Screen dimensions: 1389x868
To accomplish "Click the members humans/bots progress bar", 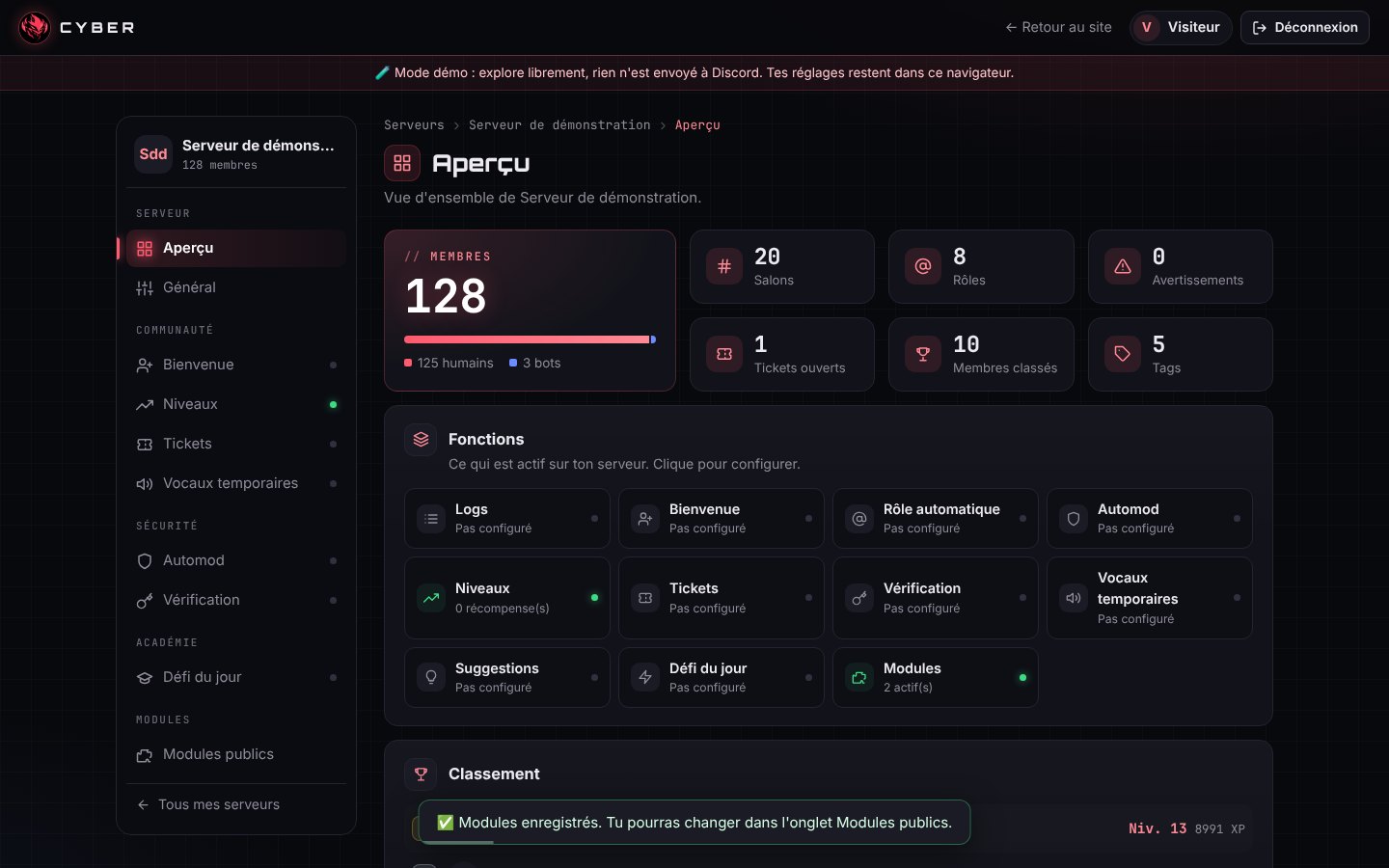I will tap(530, 339).
